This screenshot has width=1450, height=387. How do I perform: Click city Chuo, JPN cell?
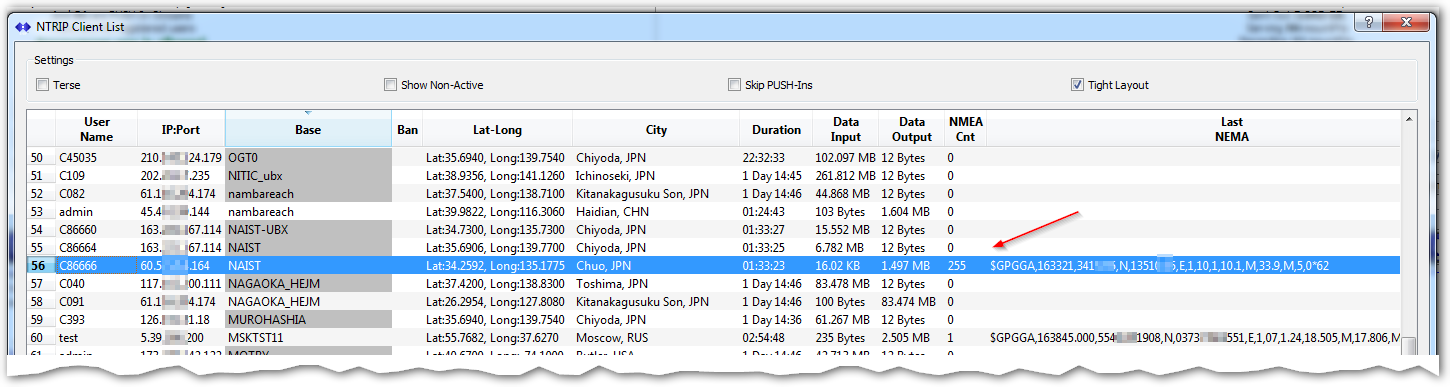(656, 265)
